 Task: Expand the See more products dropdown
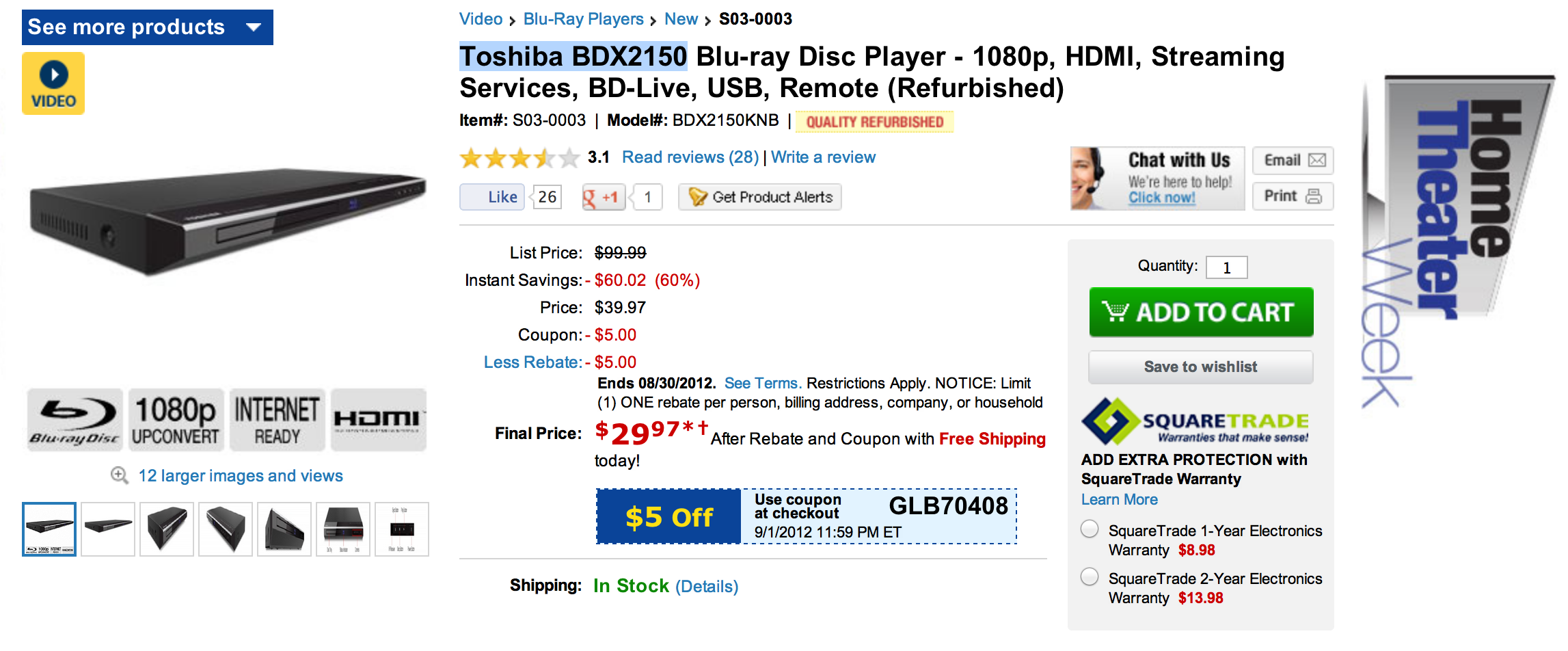[x=148, y=27]
